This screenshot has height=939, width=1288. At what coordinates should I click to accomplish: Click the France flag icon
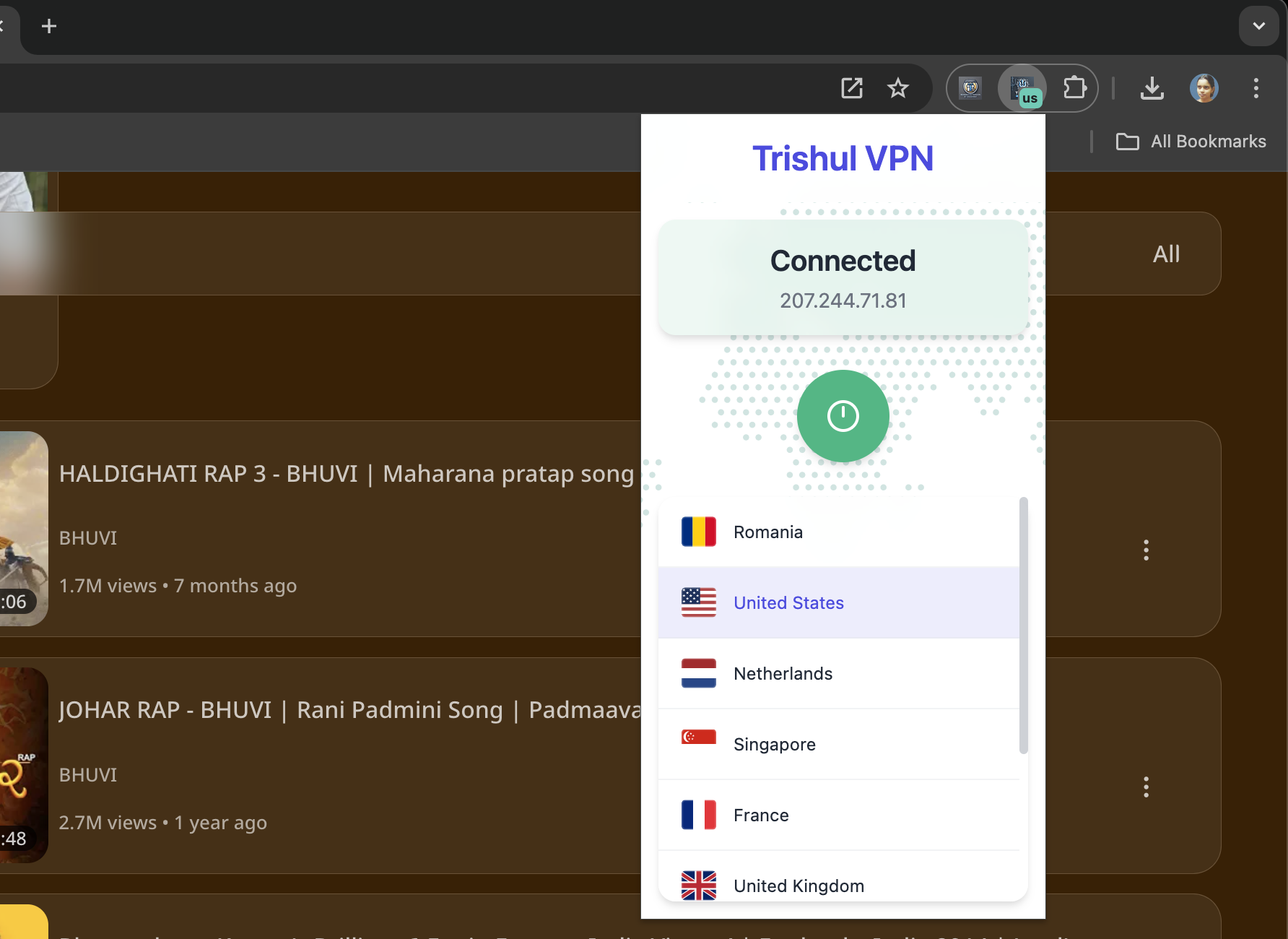point(698,815)
